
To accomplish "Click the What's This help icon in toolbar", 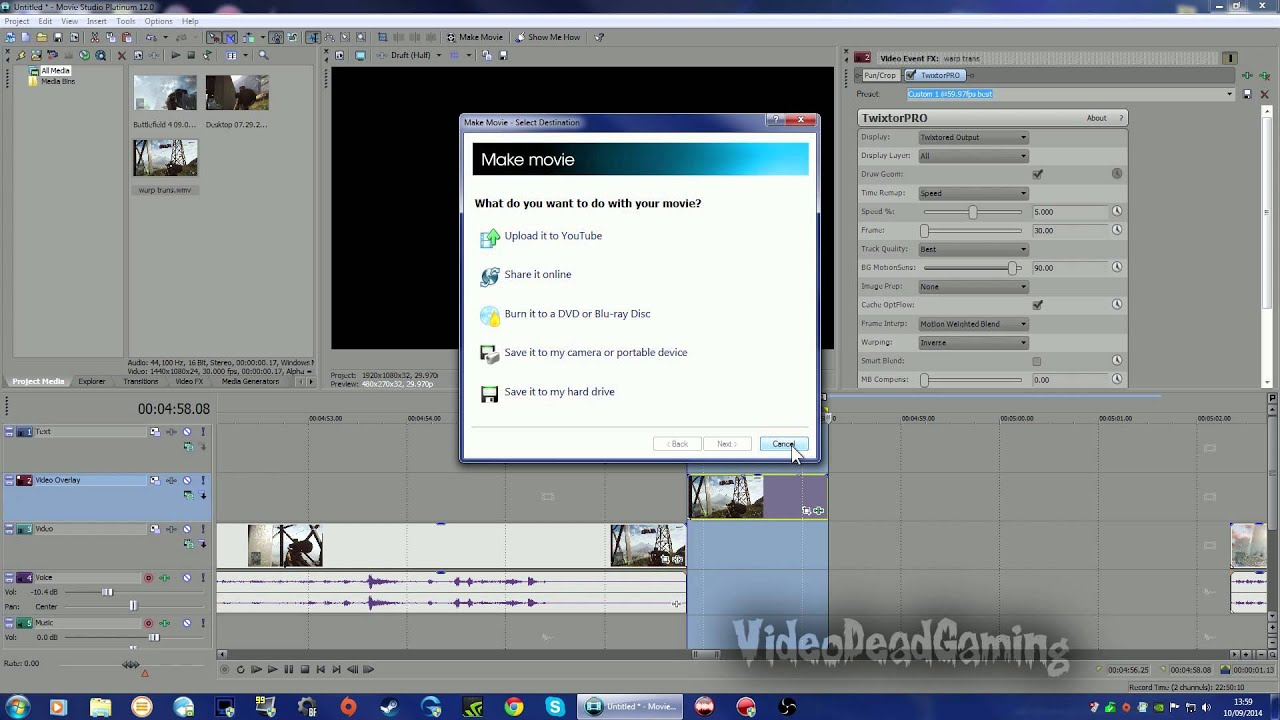I will click(599, 37).
